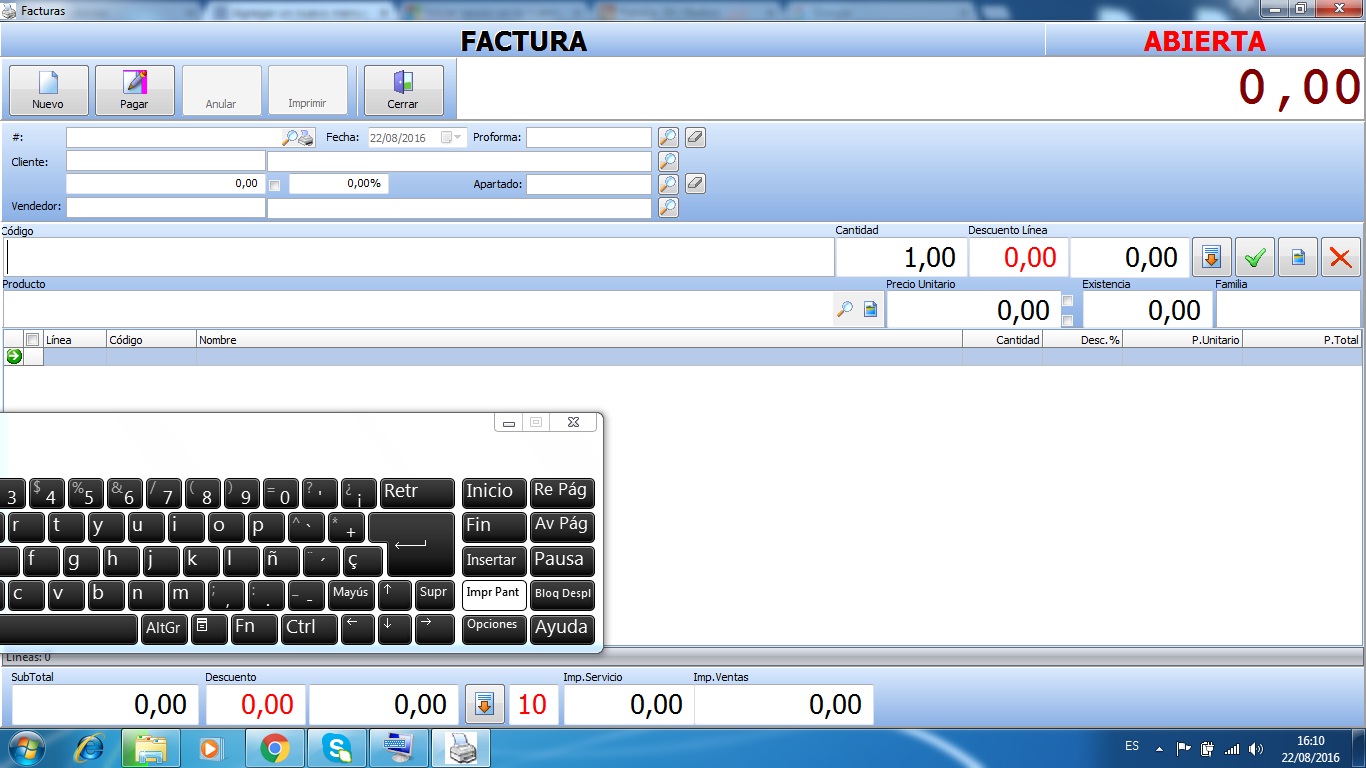Click the printer icon in the # field
The height and width of the screenshot is (768, 1366).
(306, 138)
